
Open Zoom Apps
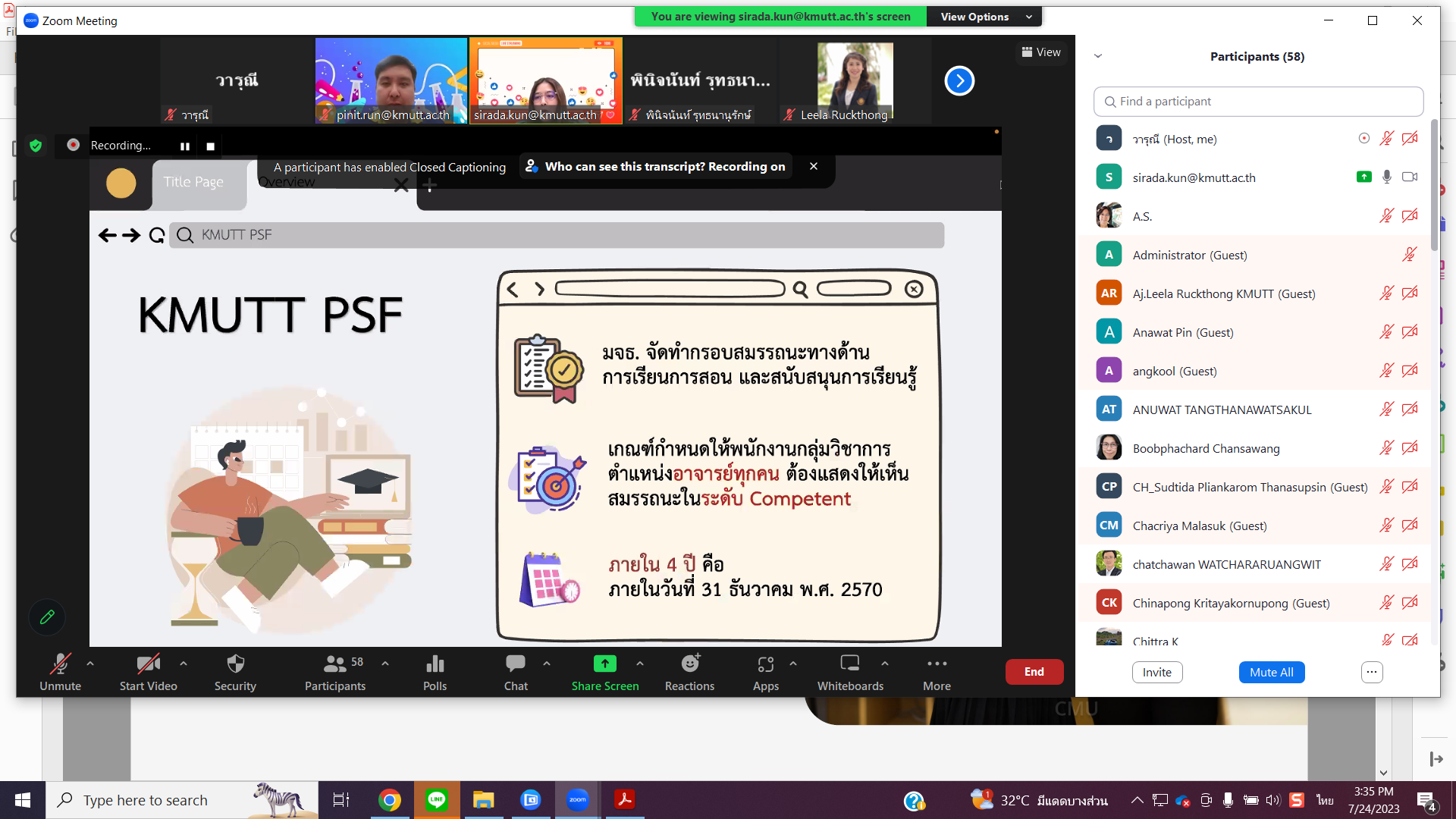[x=765, y=671]
